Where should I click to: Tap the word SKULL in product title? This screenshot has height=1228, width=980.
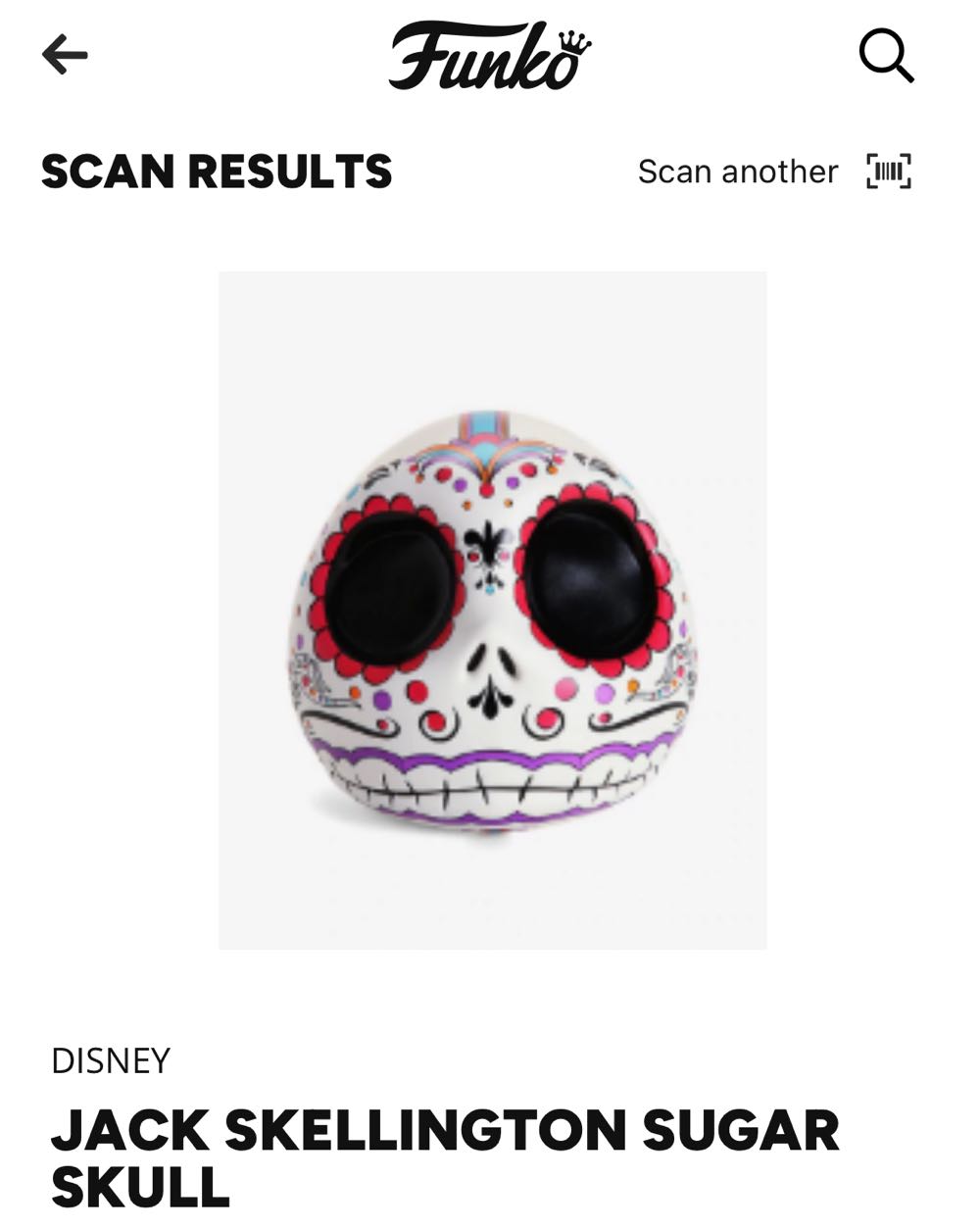(140, 1186)
